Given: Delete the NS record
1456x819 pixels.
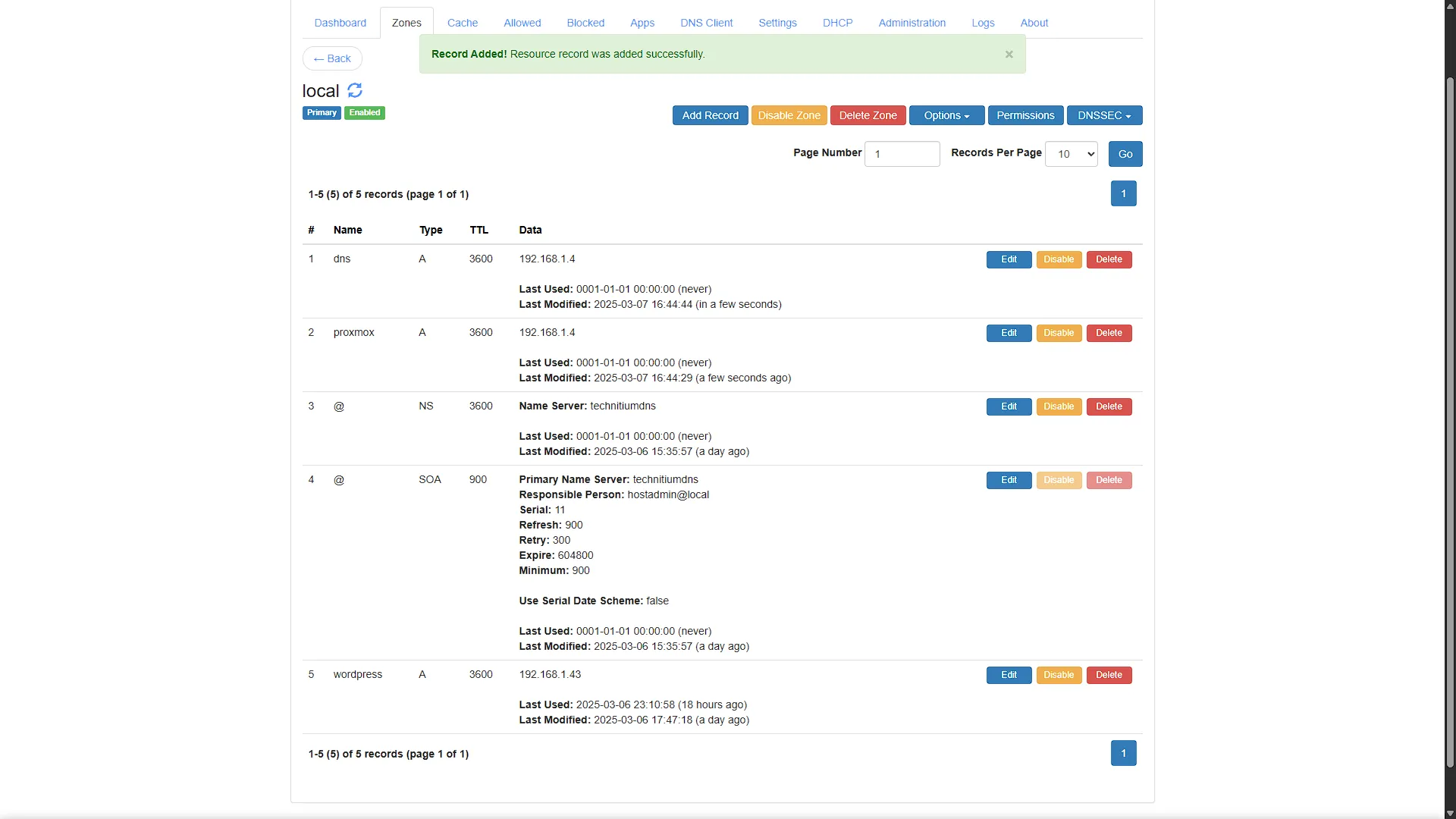Looking at the screenshot, I should 1109,406.
